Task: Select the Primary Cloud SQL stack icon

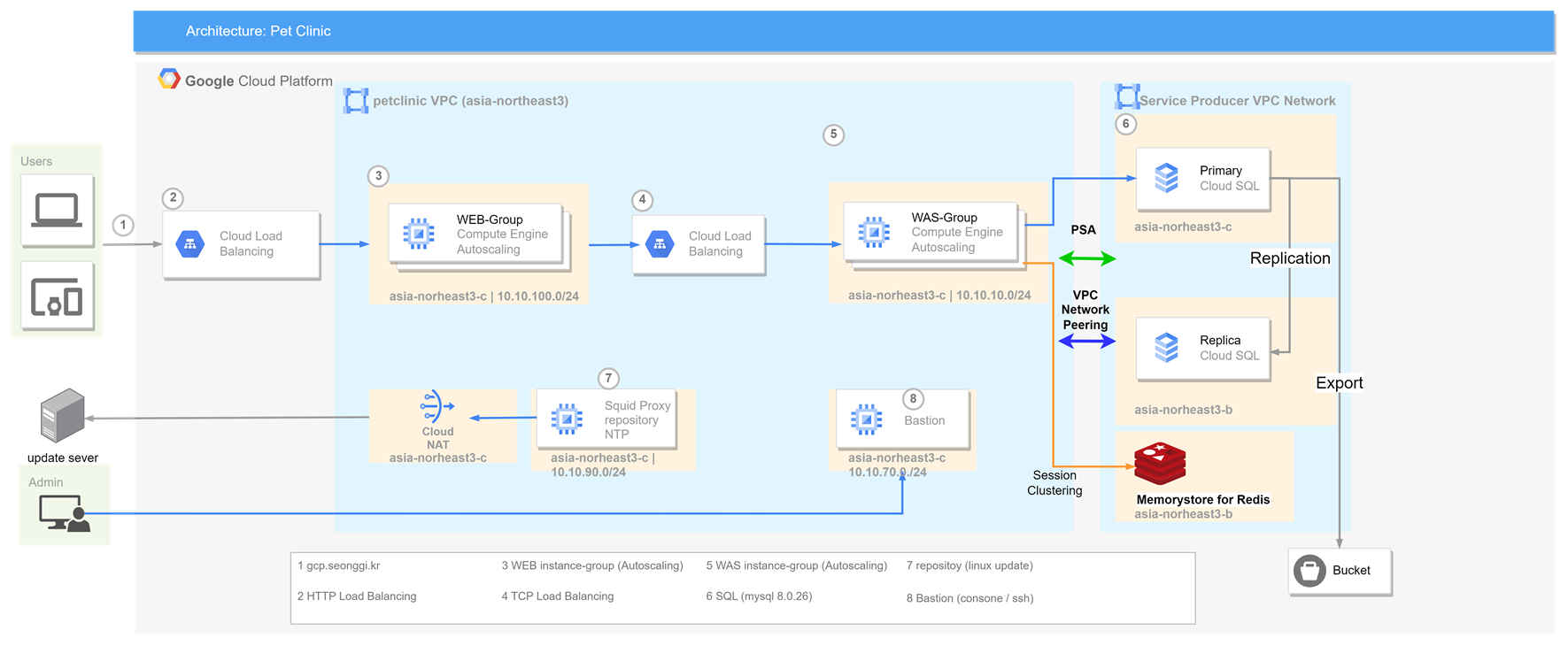Action: click(x=1167, y=178)
